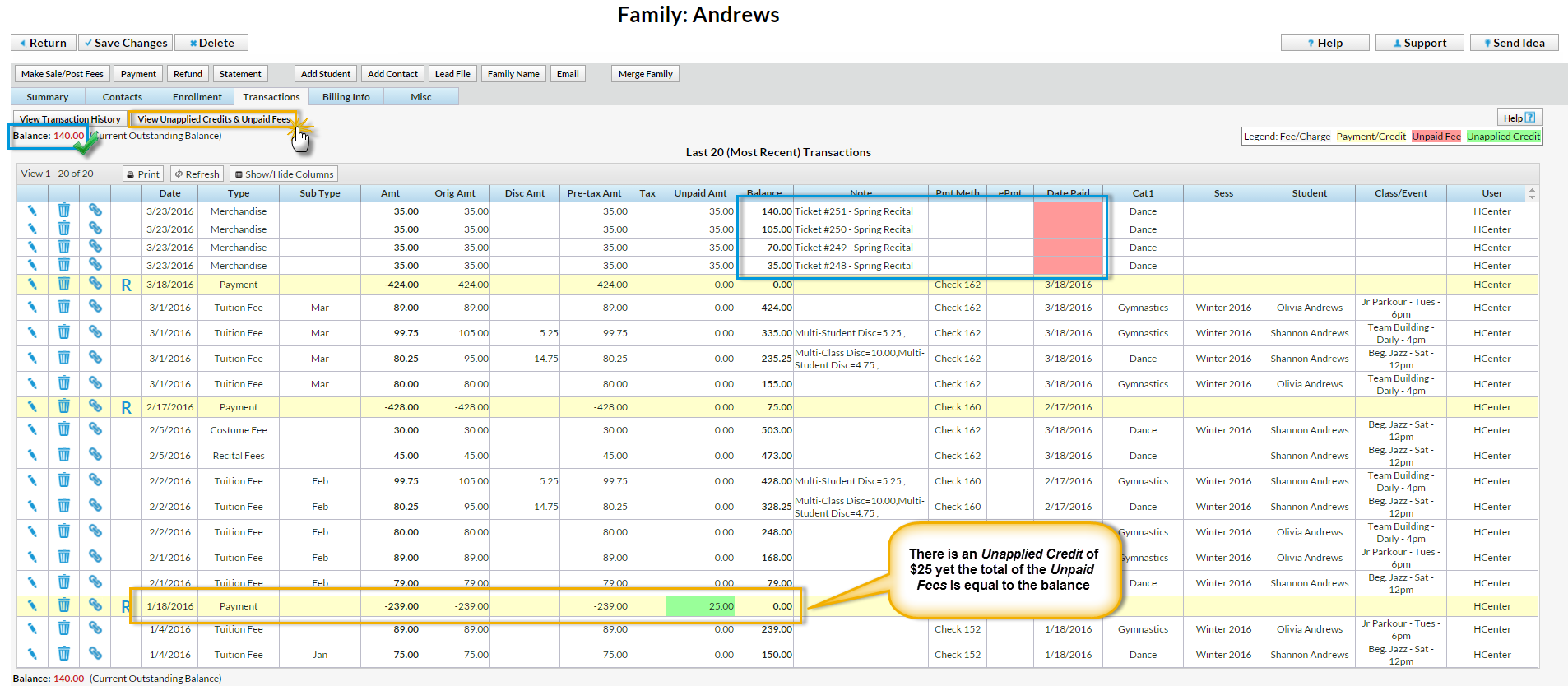Open the Statement button
Viewport: 1568px width, 686px height.
[x=240, y=74]
